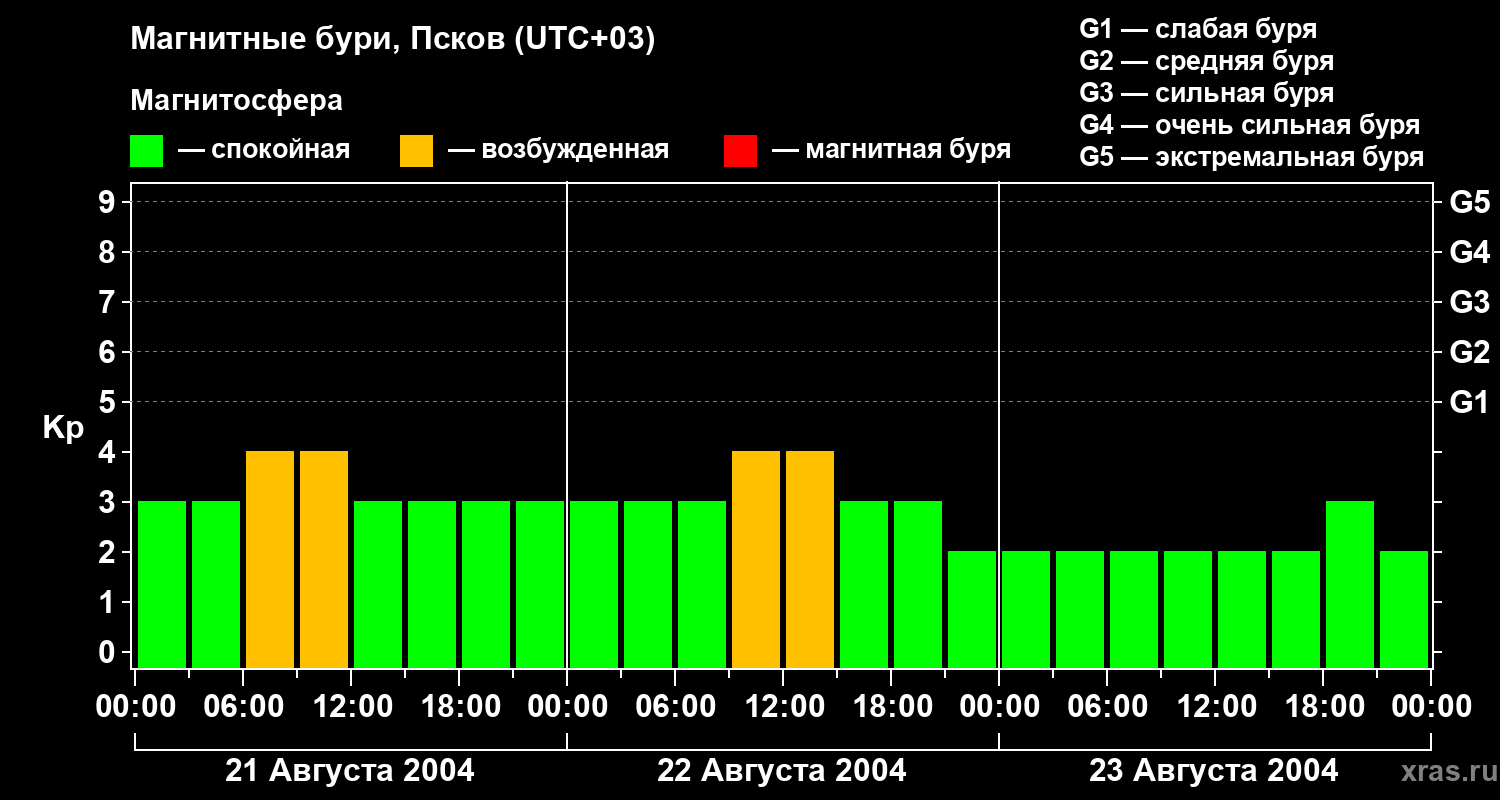Click the 'Kp' axis title

63,428
